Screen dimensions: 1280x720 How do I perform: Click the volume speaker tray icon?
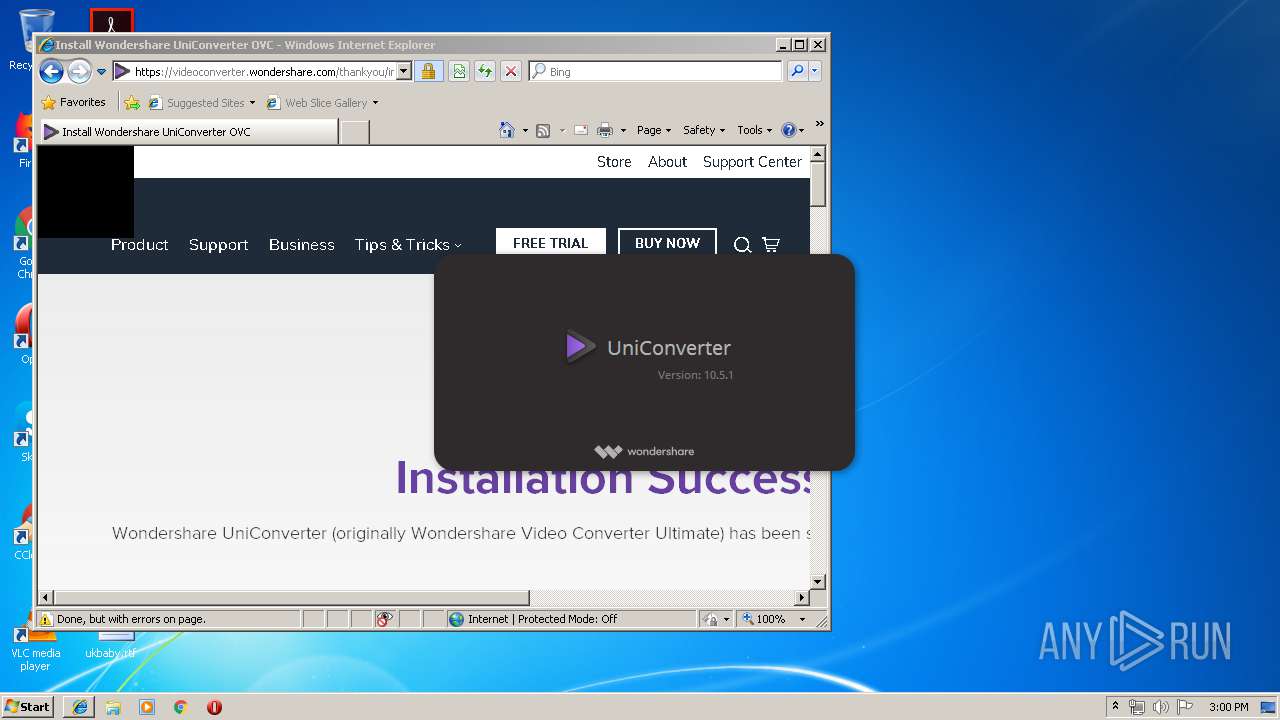(1160, 707)
